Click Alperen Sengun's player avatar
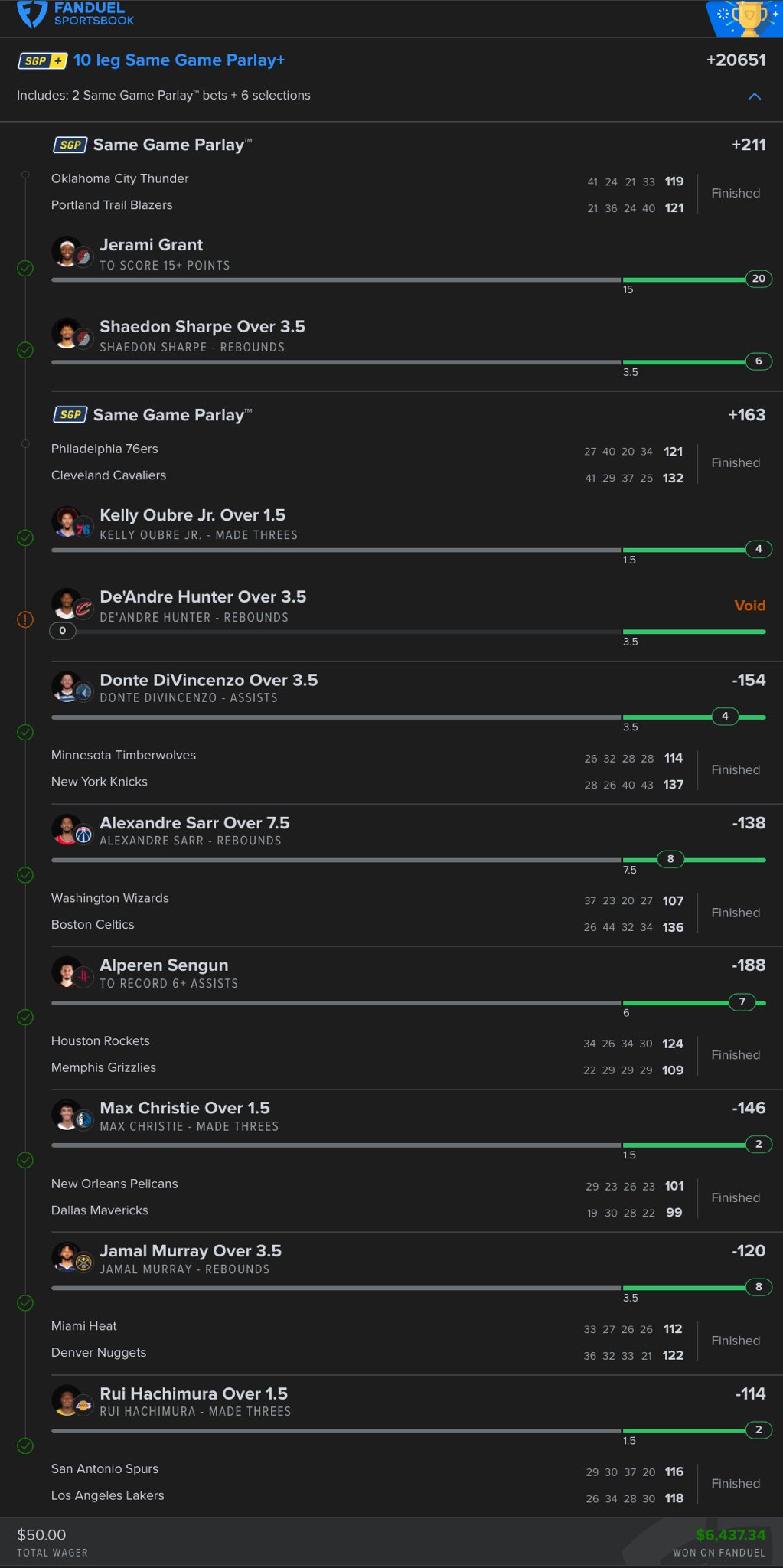 click(67, 972)
